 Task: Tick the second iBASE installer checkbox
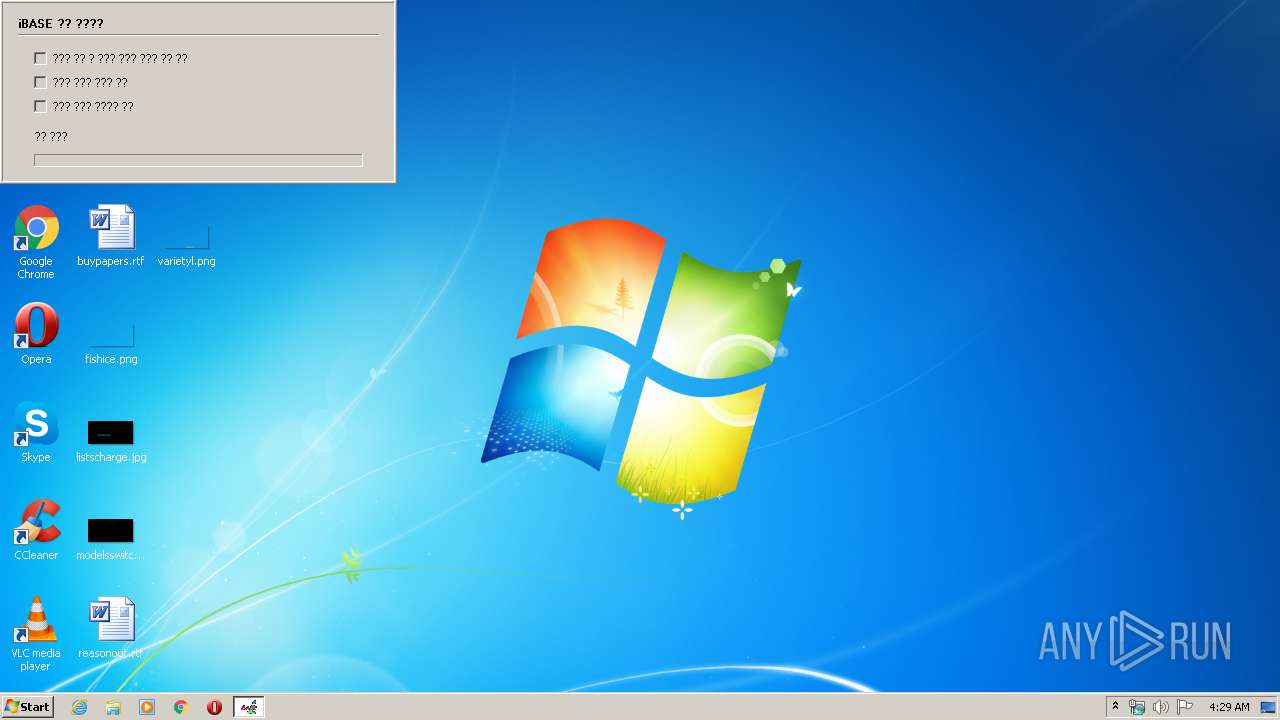click(40, 82)
